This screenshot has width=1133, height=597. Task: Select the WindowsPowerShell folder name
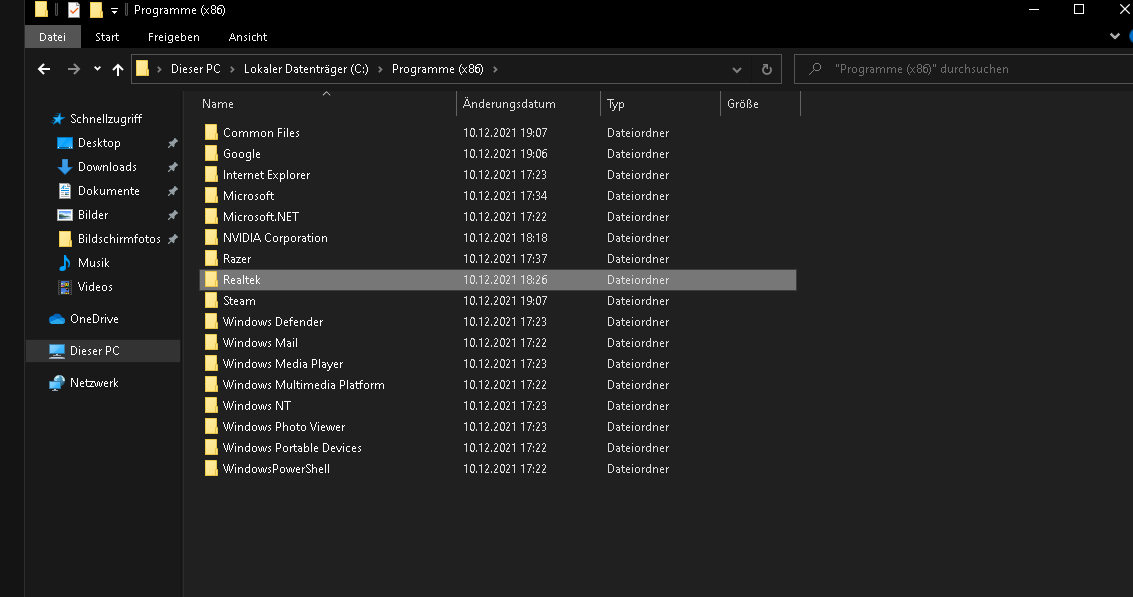(x=276, y=469)
